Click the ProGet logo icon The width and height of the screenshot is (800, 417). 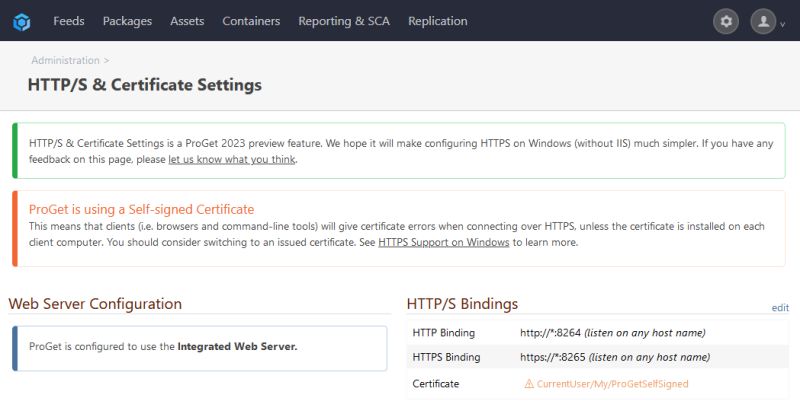21,21
